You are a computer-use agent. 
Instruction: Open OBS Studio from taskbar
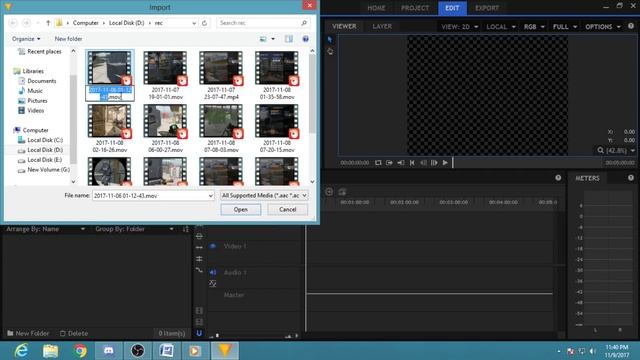pyautogui.click(x=138, y=351)
